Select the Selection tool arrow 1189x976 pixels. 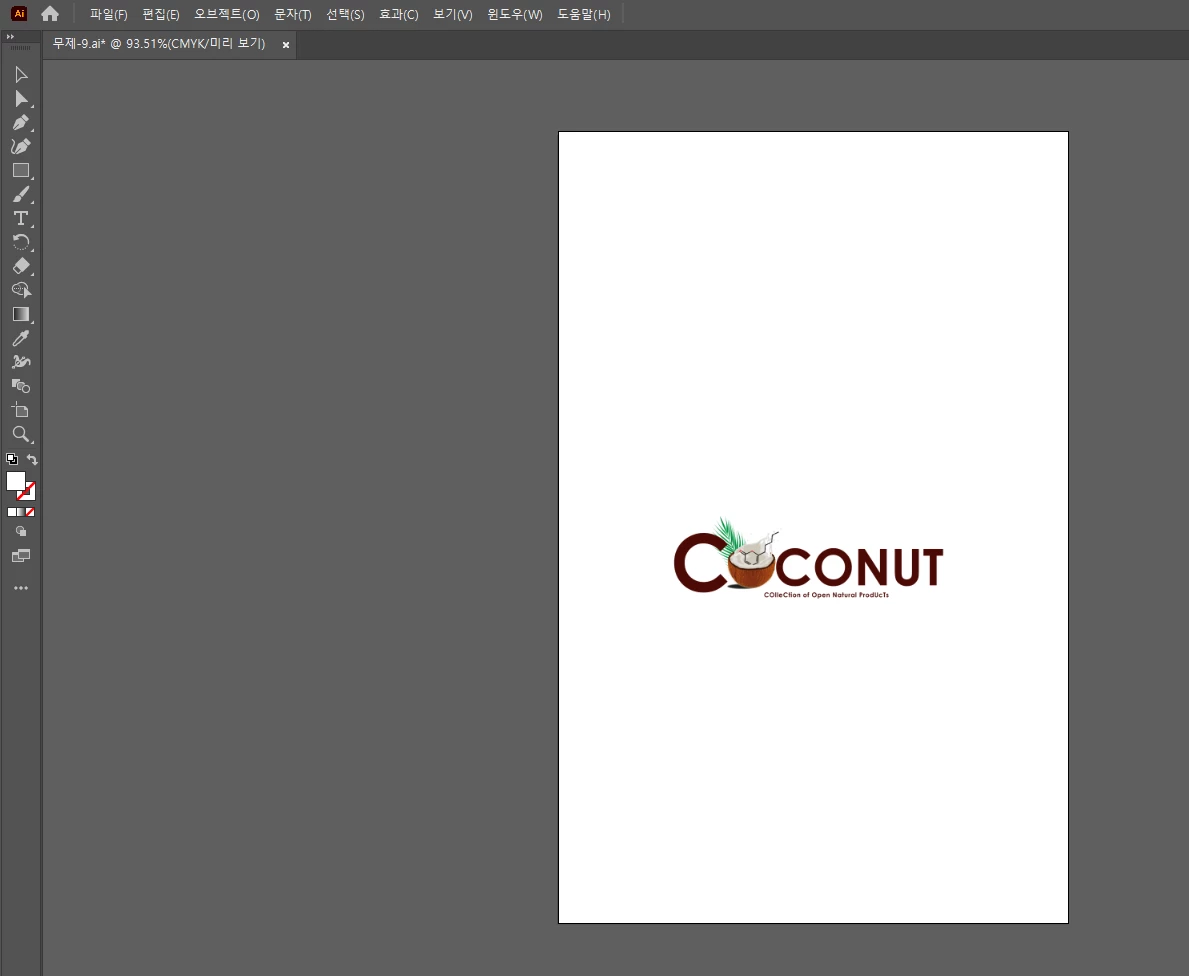[x=21, y=74]
